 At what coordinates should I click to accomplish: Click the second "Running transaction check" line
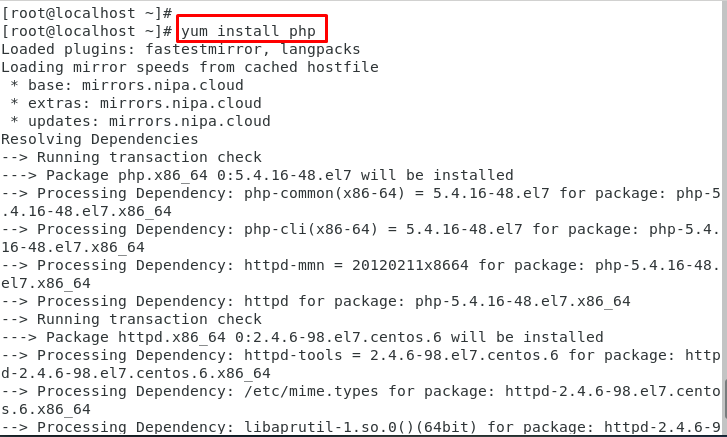pyautogui.click(x=131, y=319)
